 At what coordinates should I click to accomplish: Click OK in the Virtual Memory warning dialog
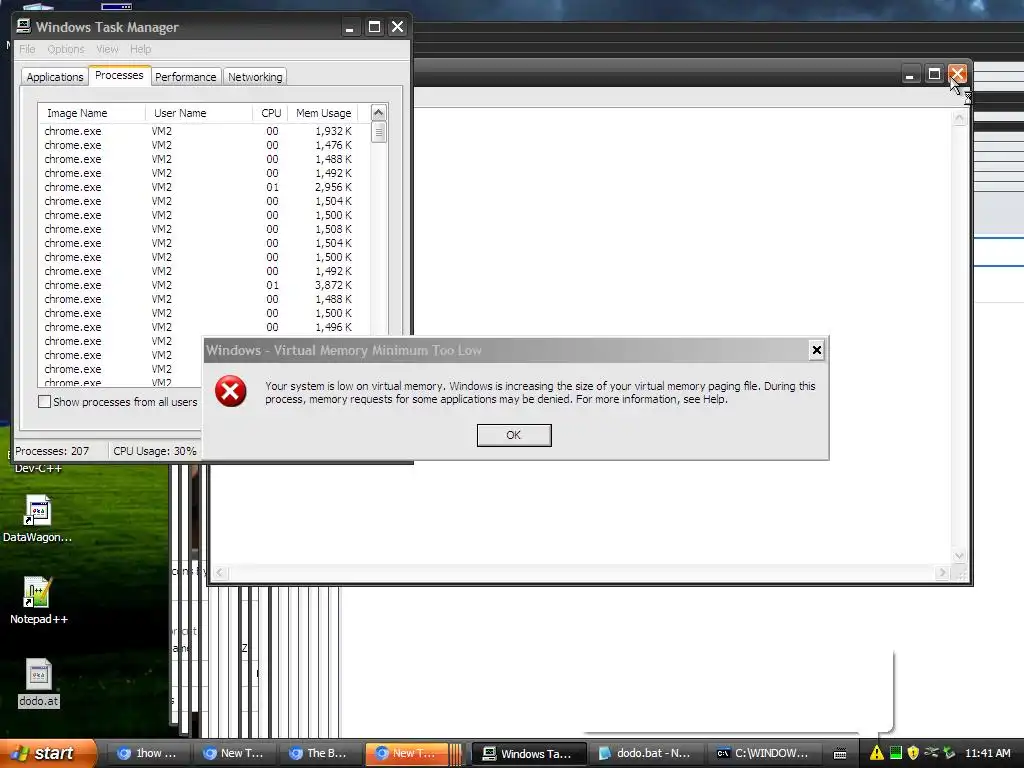point(514,435)
